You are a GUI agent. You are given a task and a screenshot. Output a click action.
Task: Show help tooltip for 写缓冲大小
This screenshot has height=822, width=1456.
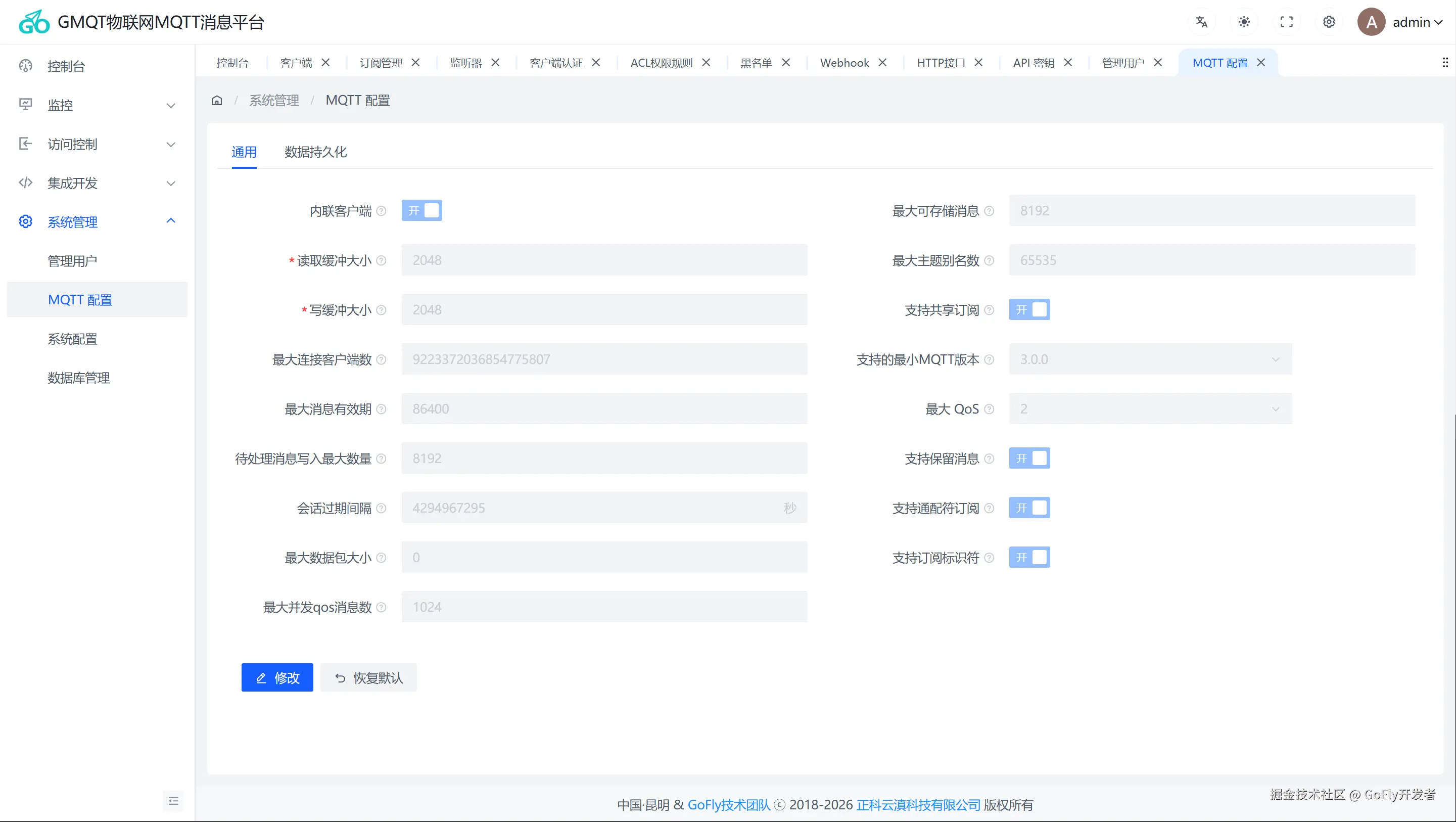click(382, 310)
